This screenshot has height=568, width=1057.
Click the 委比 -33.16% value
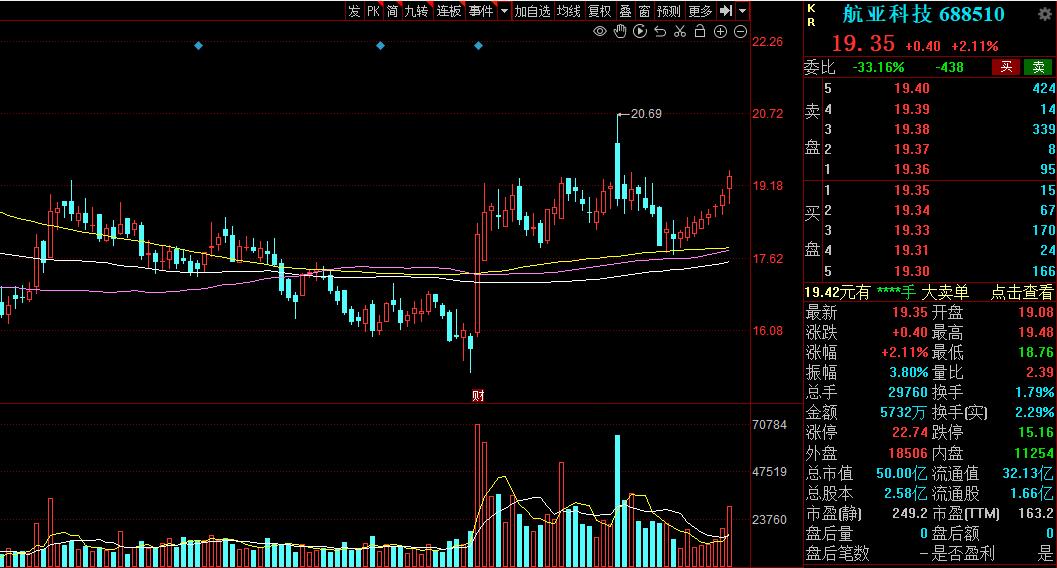[878, 67]
